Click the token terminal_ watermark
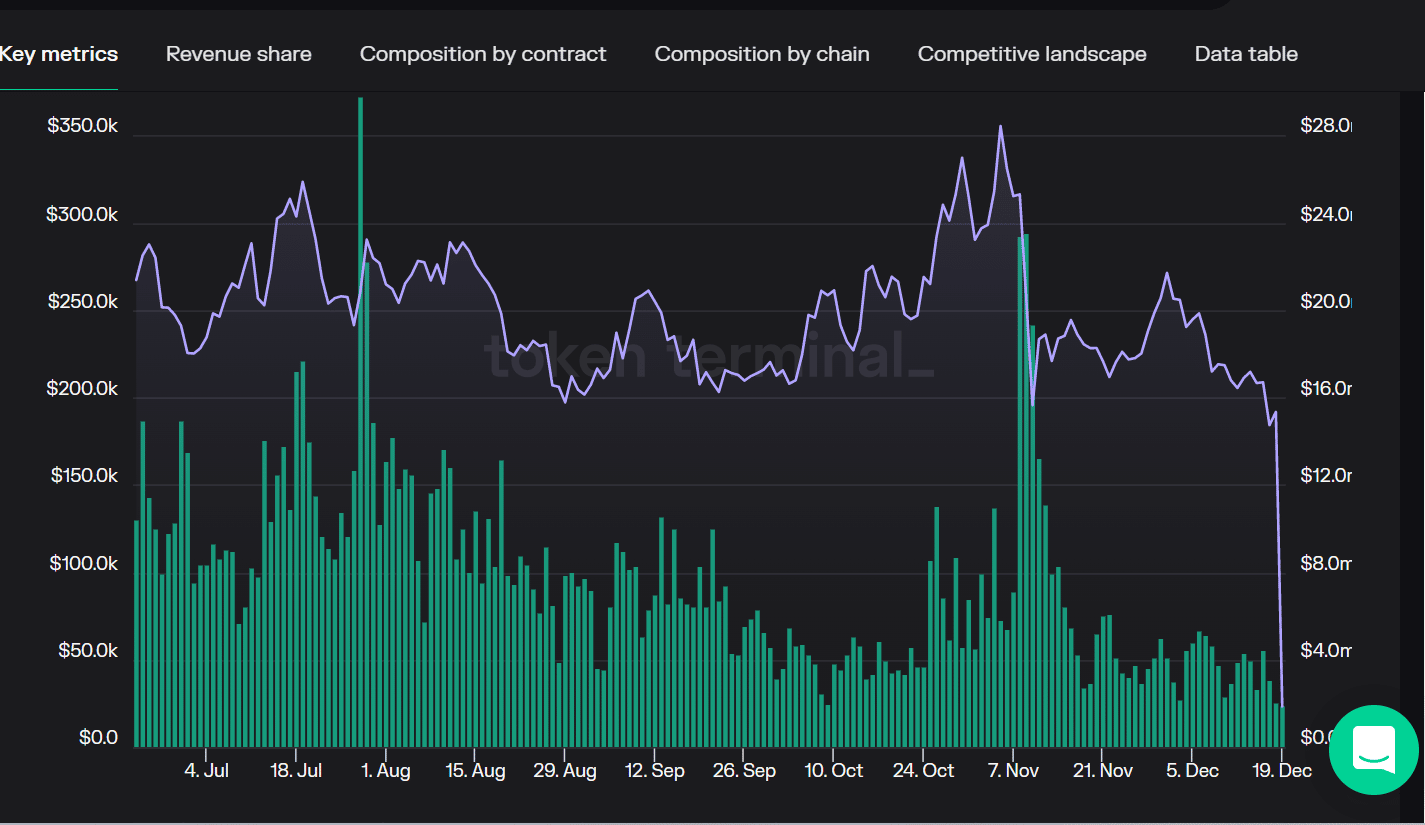This screenshot has height=825, width=1425. tap(709, 355)
